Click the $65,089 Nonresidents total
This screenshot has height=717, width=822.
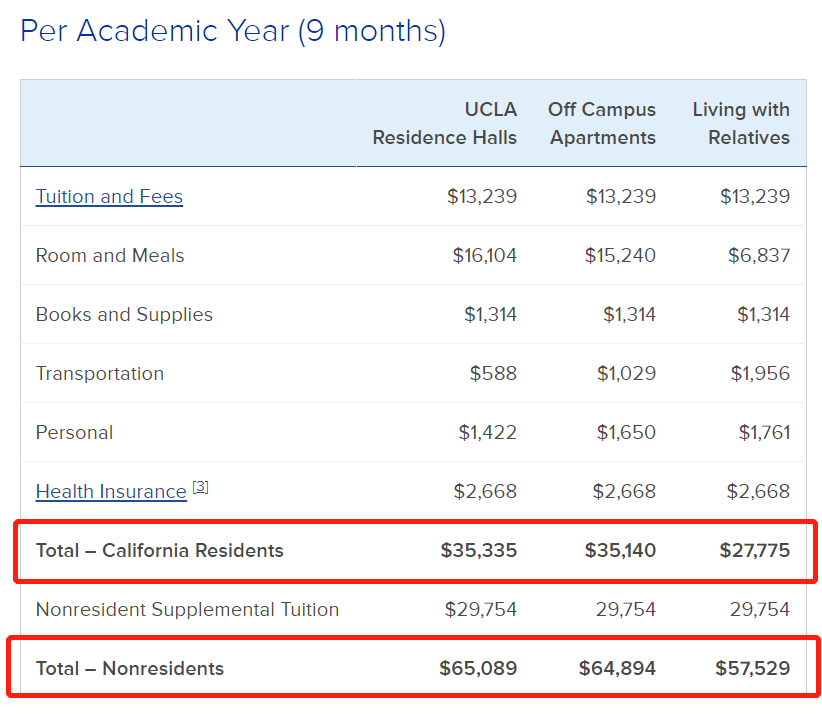tap(478, 668)
